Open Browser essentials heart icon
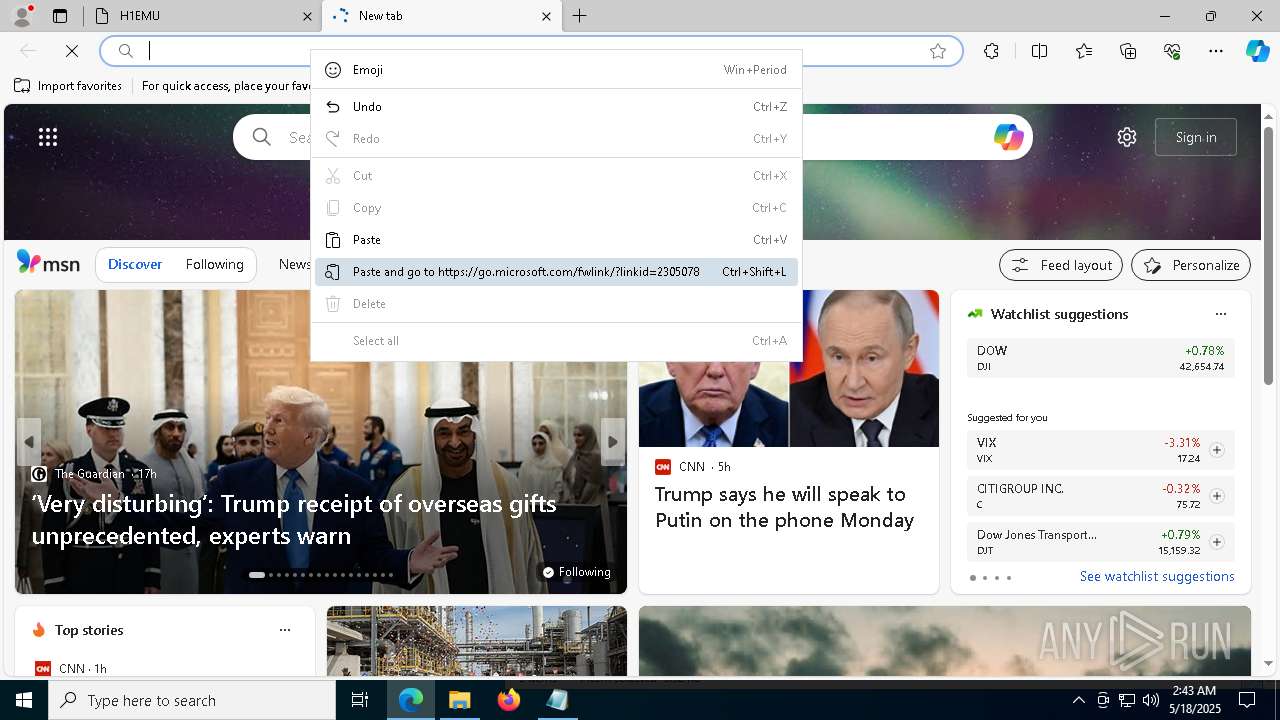The image size is (1280, 720). point(1172,51)
